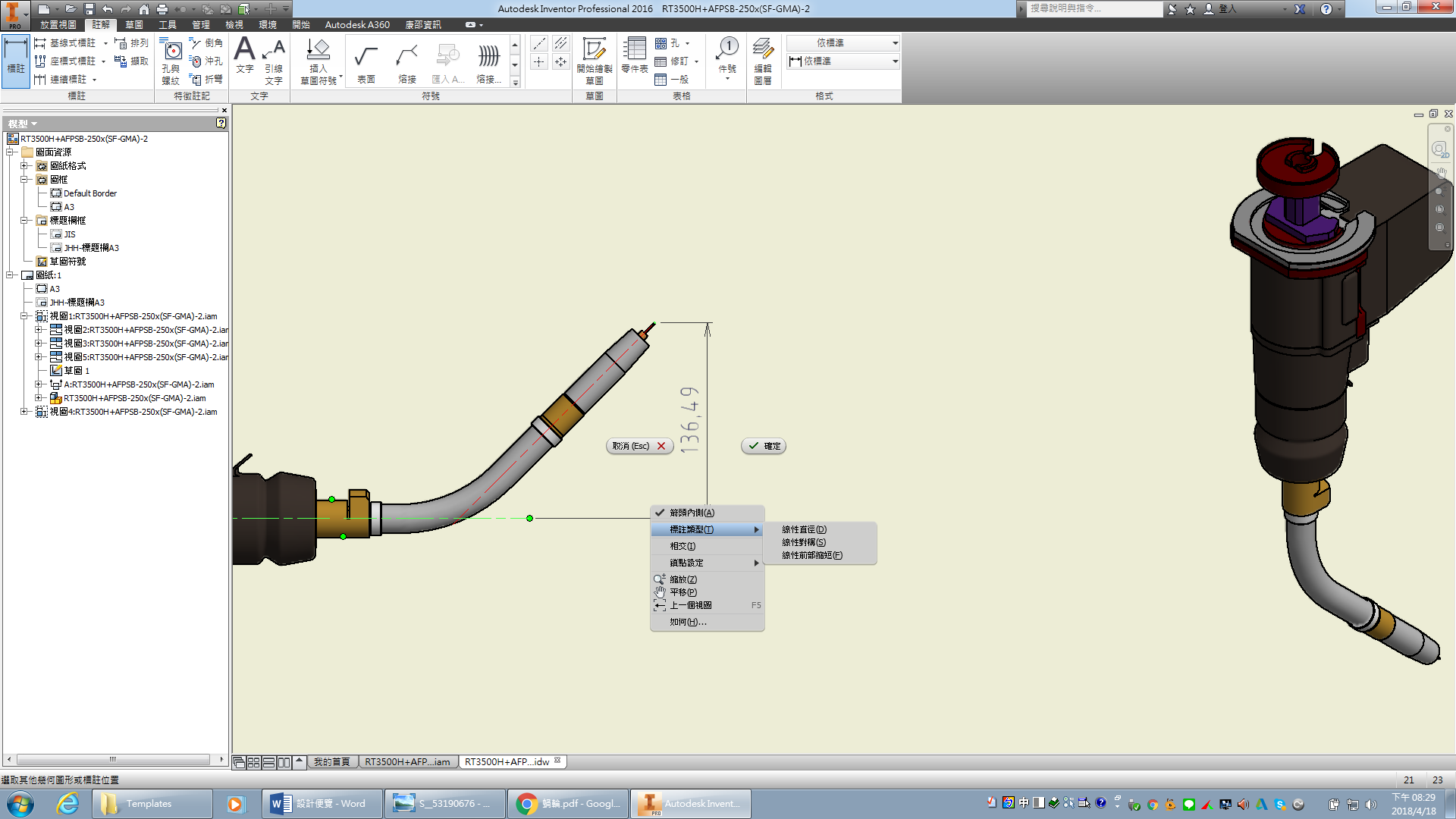Select 平移(P) pan in context menu
This screenshot has height=819, width=1456.
click(707, 592)
